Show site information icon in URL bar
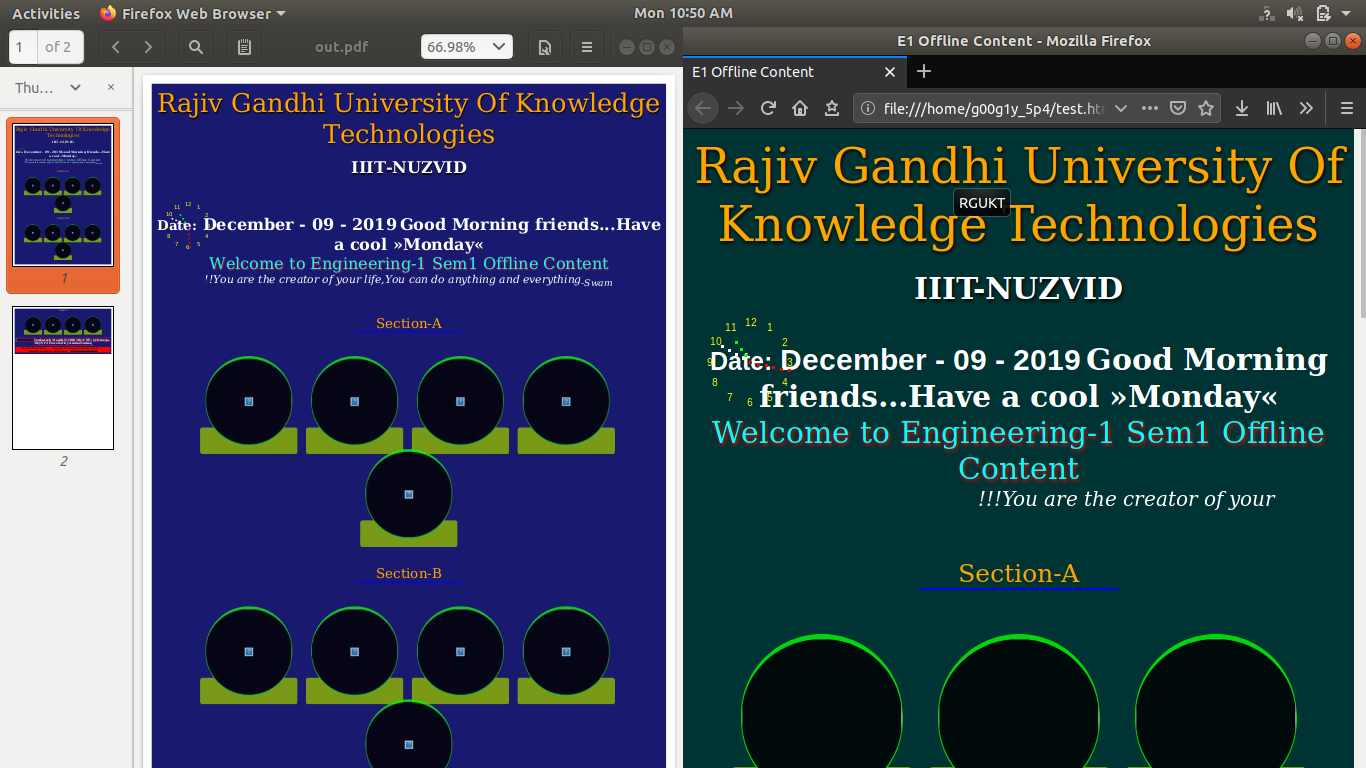Viewport: 1366px width, 768px height. tap(868, 108)
